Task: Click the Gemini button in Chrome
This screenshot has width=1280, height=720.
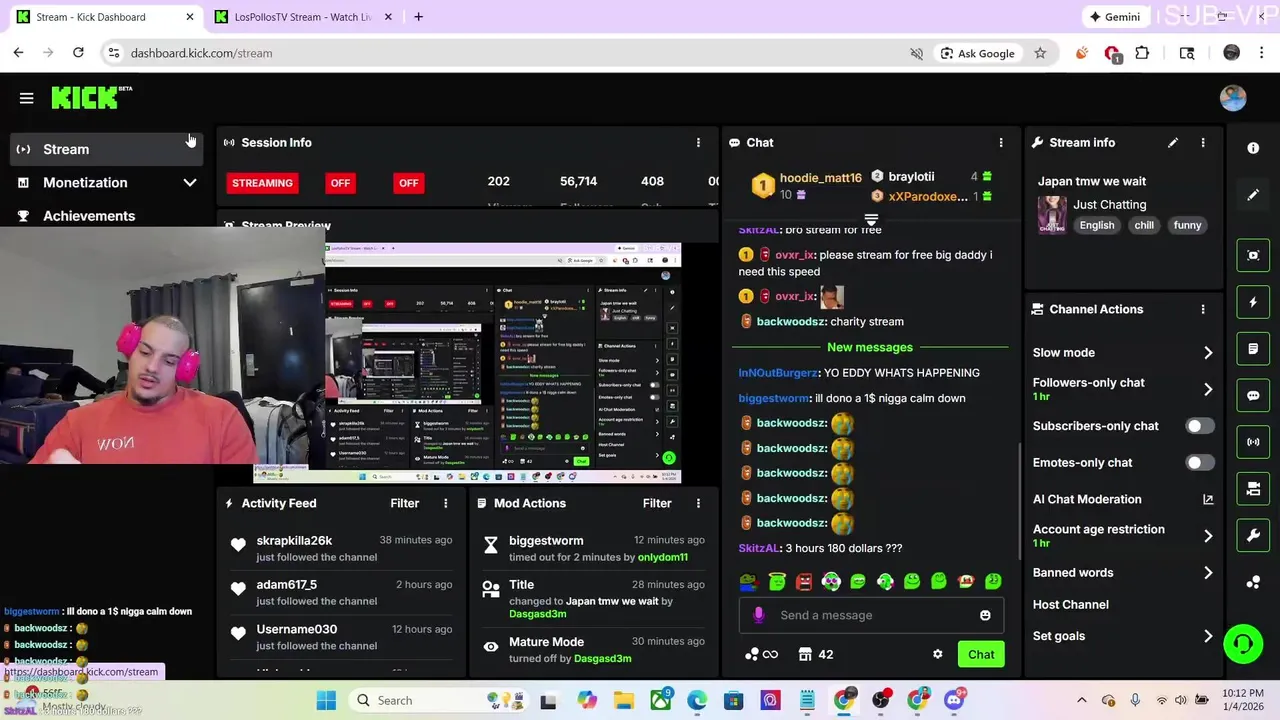Action: point(1115,17)
